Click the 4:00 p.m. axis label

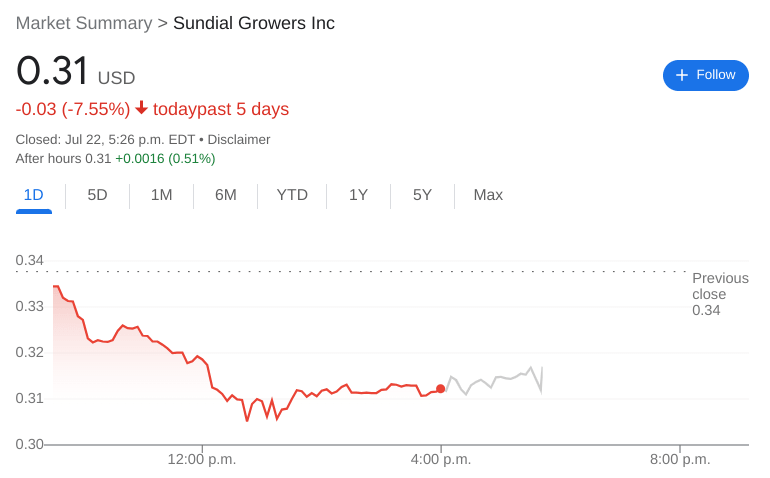(441, 459)
